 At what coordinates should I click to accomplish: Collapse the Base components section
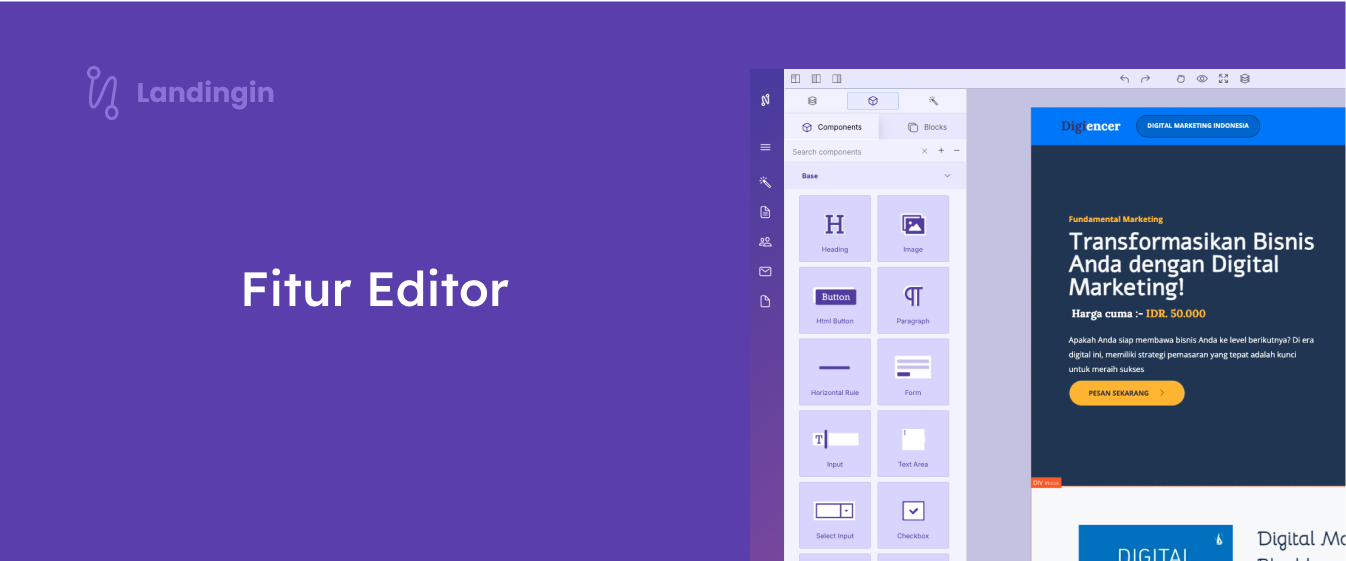pos(947,176)
